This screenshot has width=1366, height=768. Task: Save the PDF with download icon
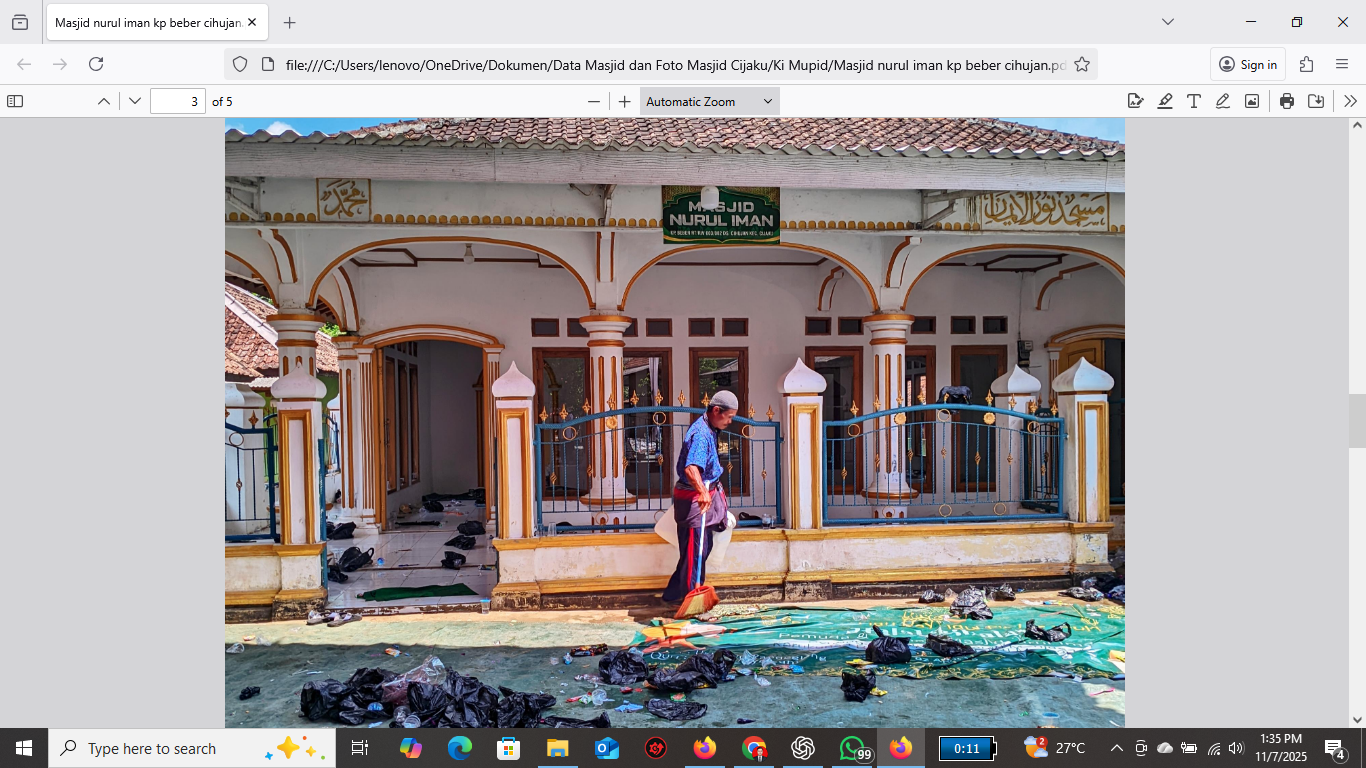pos(1316,101)
